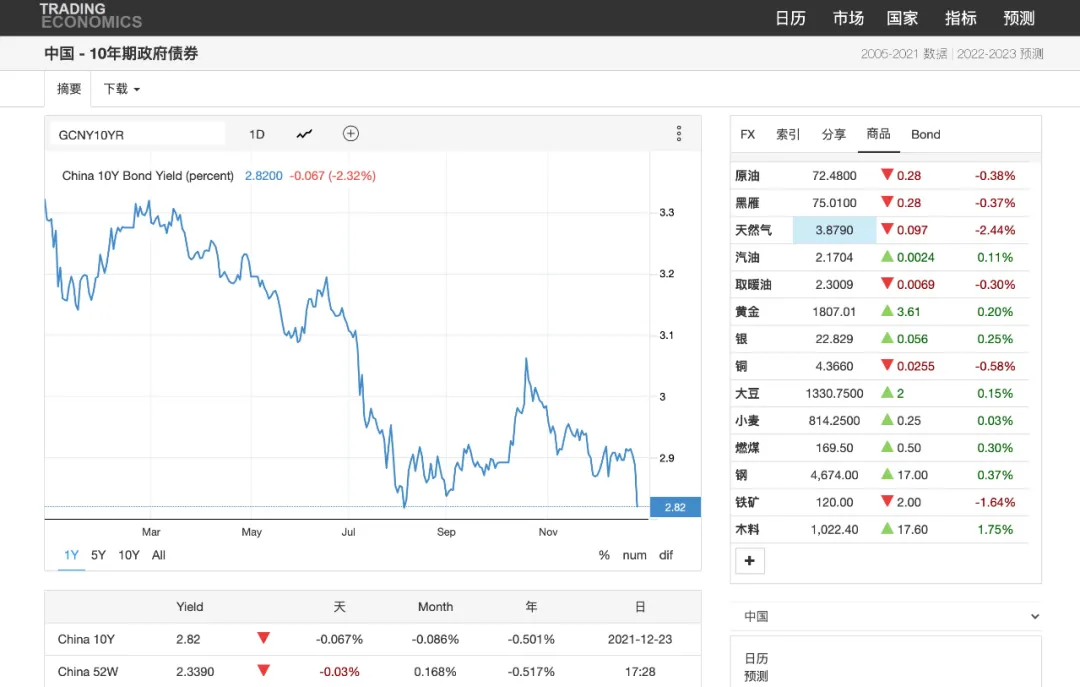Open the chart type selector icon

(x=304, y=133)
